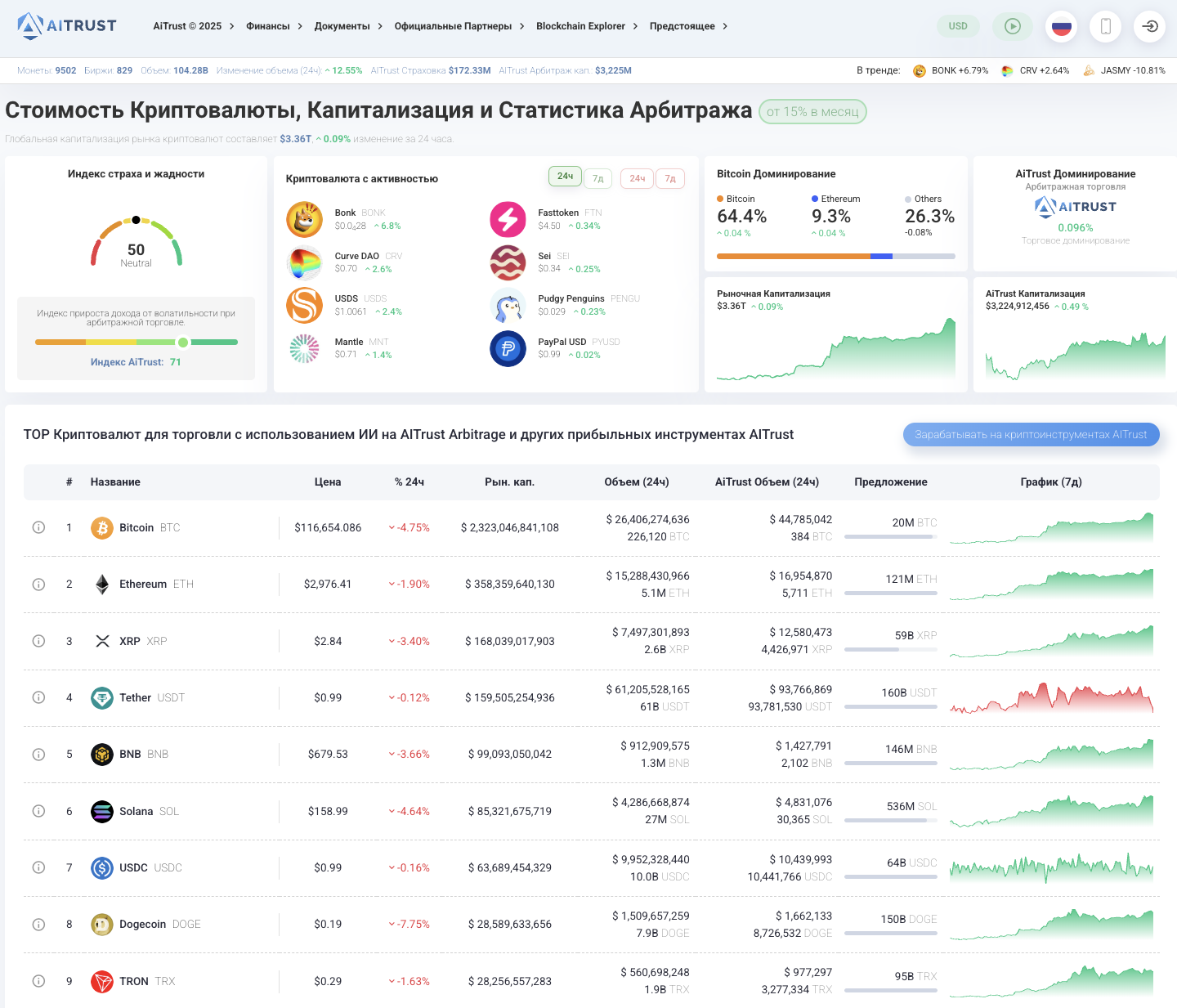1177x1008 pixels.
Task: Open info icon for TRON row
Action: 38,981
